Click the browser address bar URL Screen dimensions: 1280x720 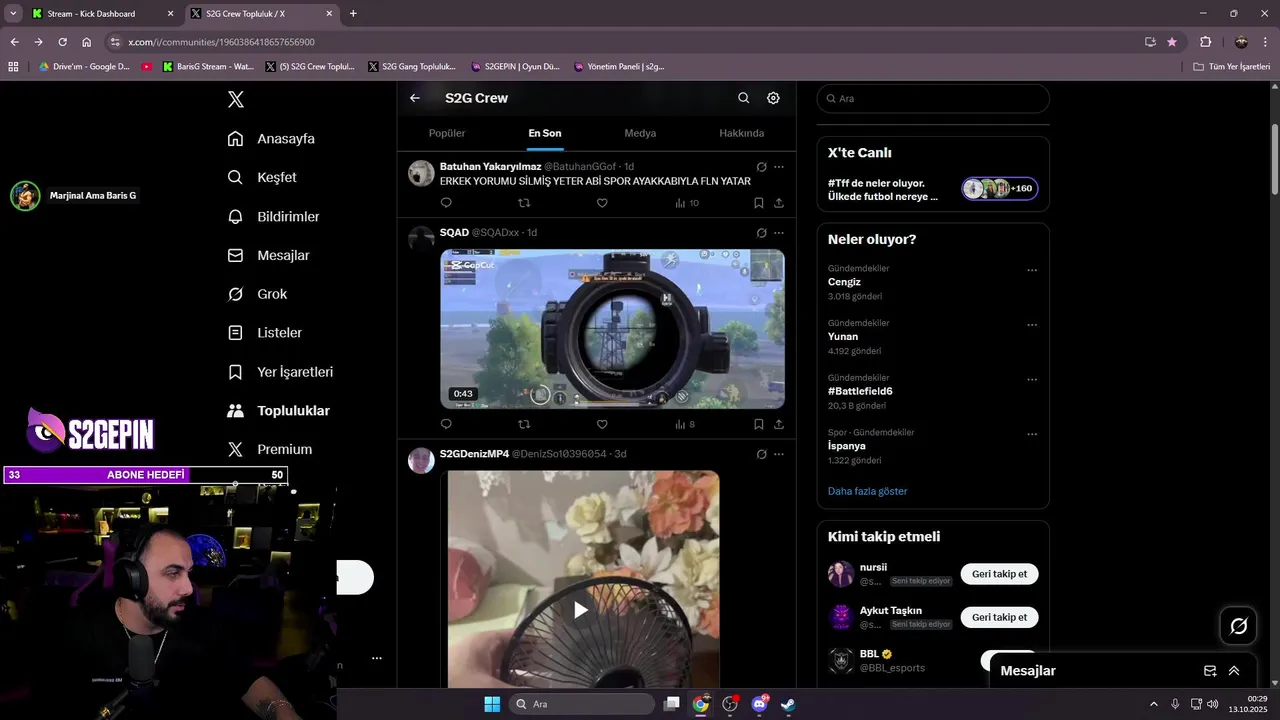pyautogui.click(x=222, y=42)
